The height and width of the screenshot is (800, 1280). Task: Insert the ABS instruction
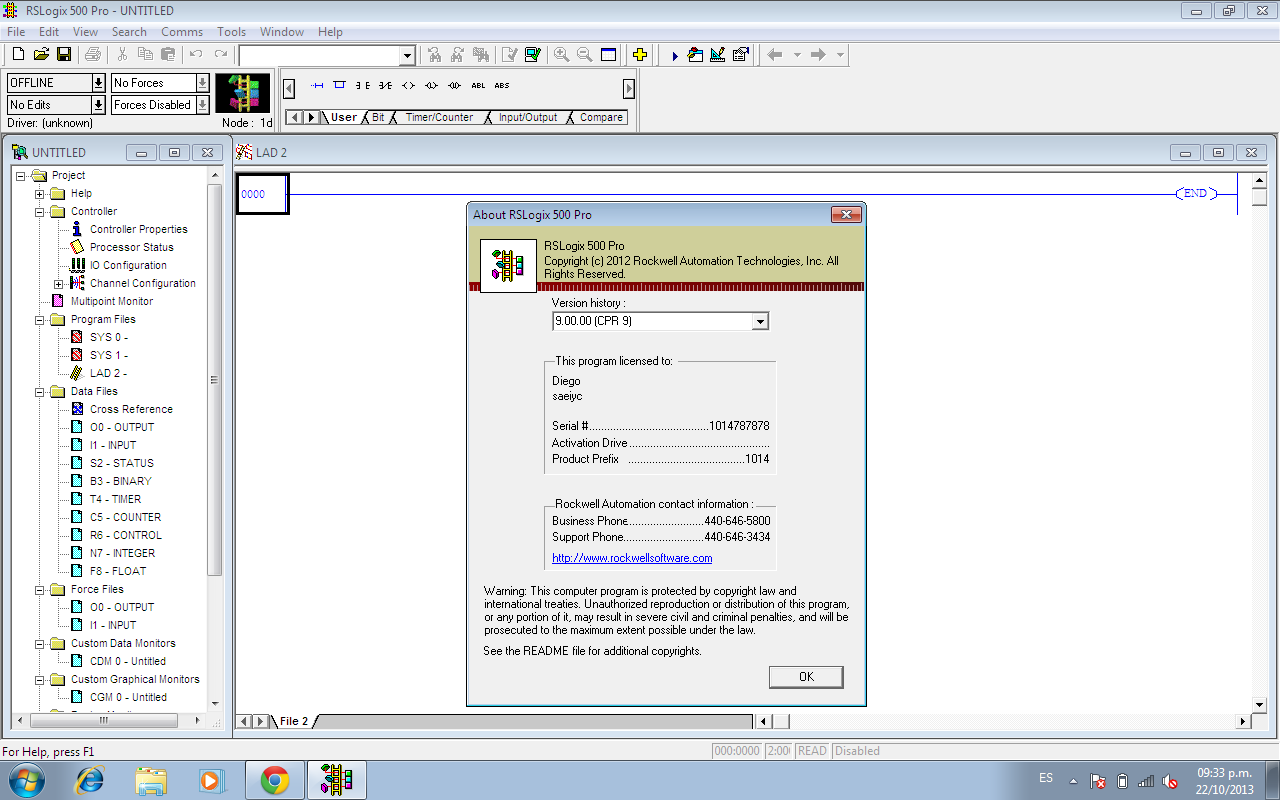pyautogui.click(x=502, y=86)
